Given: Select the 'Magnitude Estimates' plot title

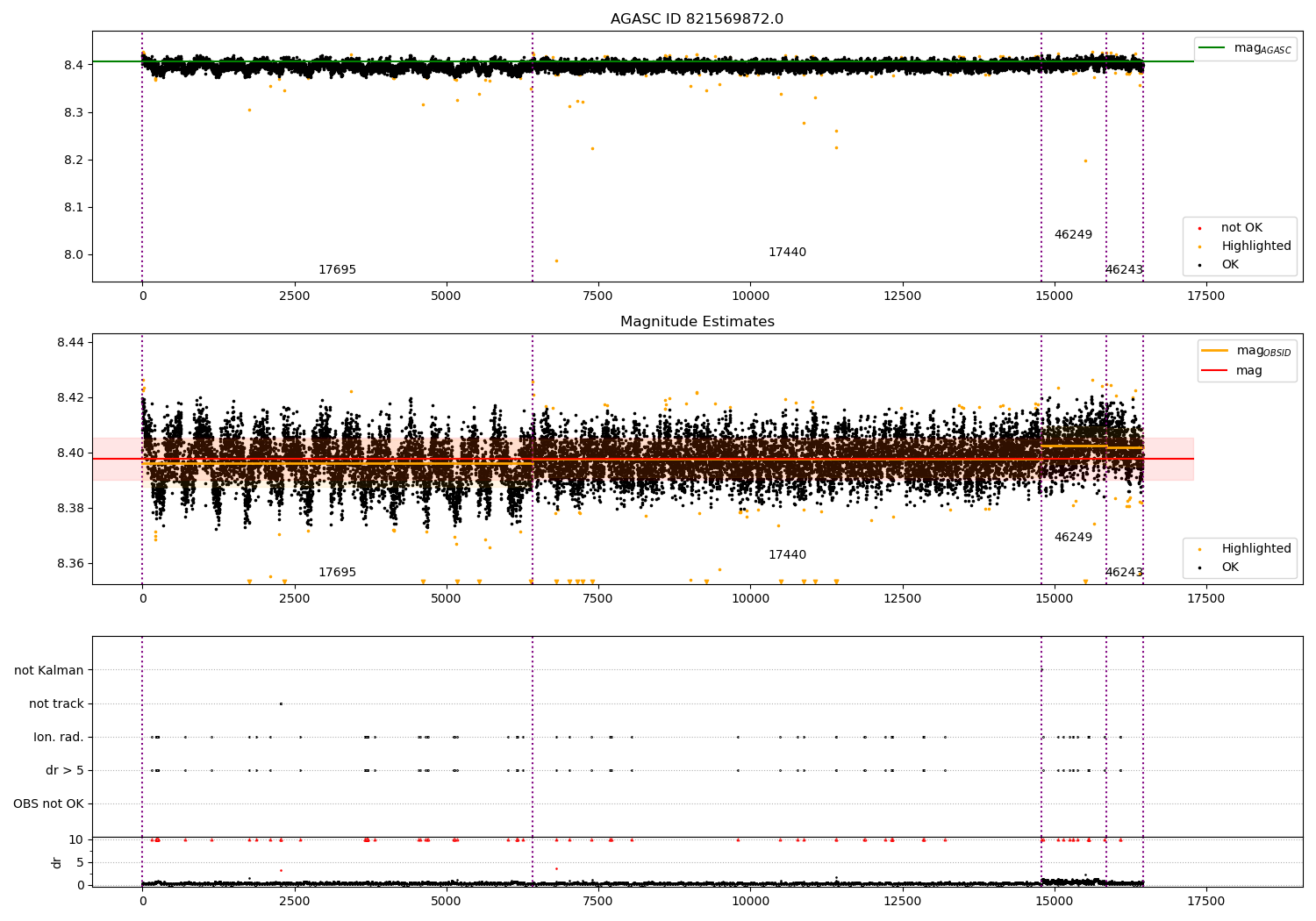Looking at the screenshot, I should 697,322.
